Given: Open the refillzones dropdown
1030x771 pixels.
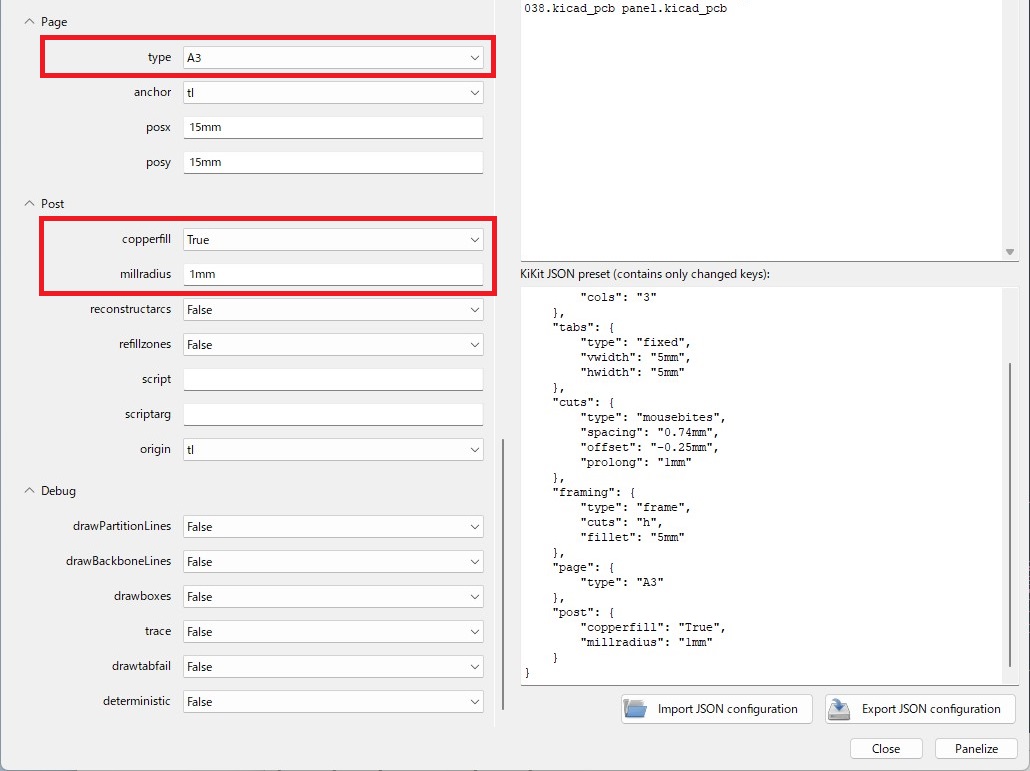Looking at the screenshot, I should click(x=333, y=345).
